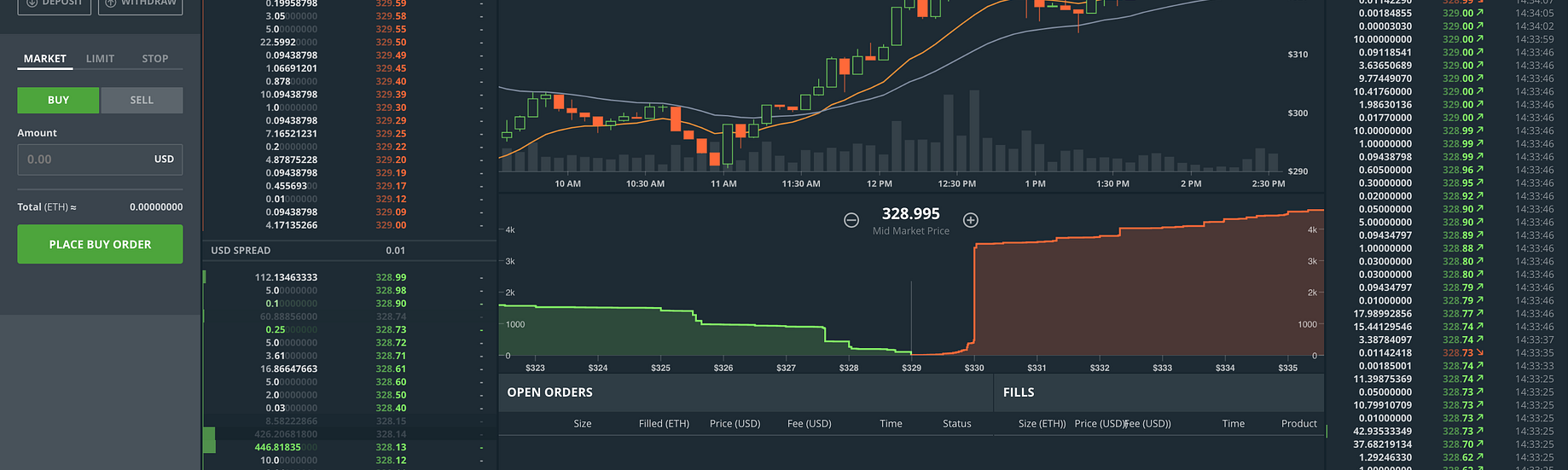Select the BUY side toggle
The height and width of the screenshot is (470, 1568).
coord(58,100)
